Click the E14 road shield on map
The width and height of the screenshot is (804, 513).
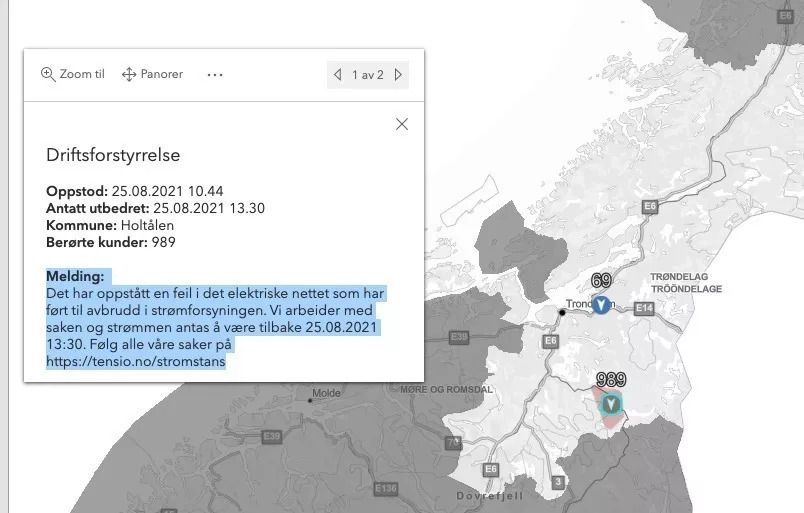click(x=644, y=309)
